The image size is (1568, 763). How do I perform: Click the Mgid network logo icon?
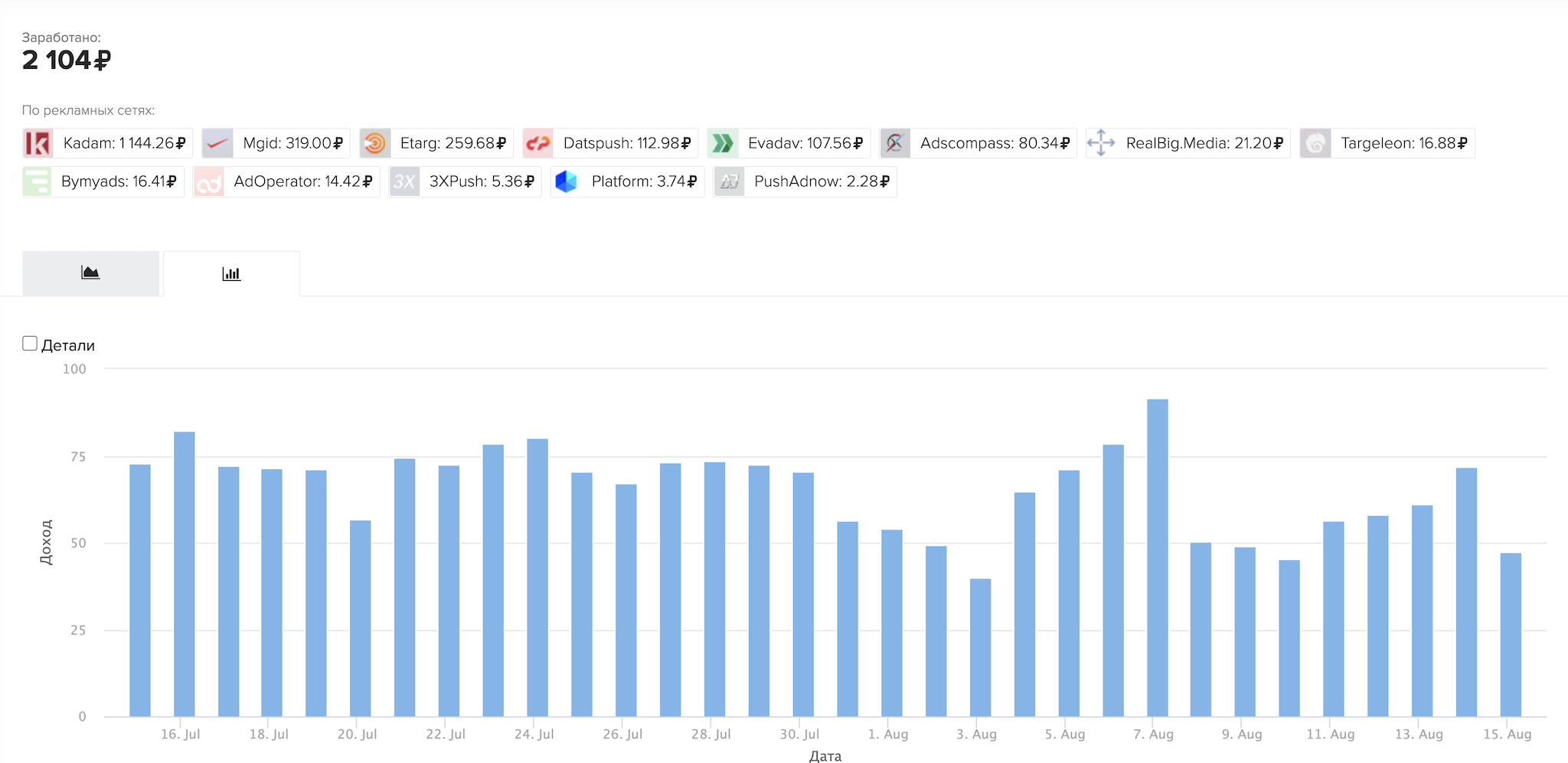point(217,143)
